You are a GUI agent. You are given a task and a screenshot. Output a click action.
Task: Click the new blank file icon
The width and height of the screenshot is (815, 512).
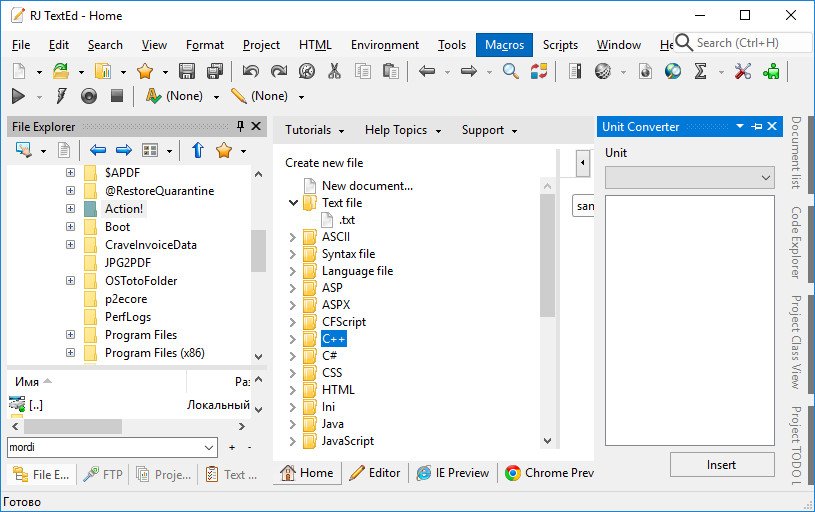tap(19, 71)
